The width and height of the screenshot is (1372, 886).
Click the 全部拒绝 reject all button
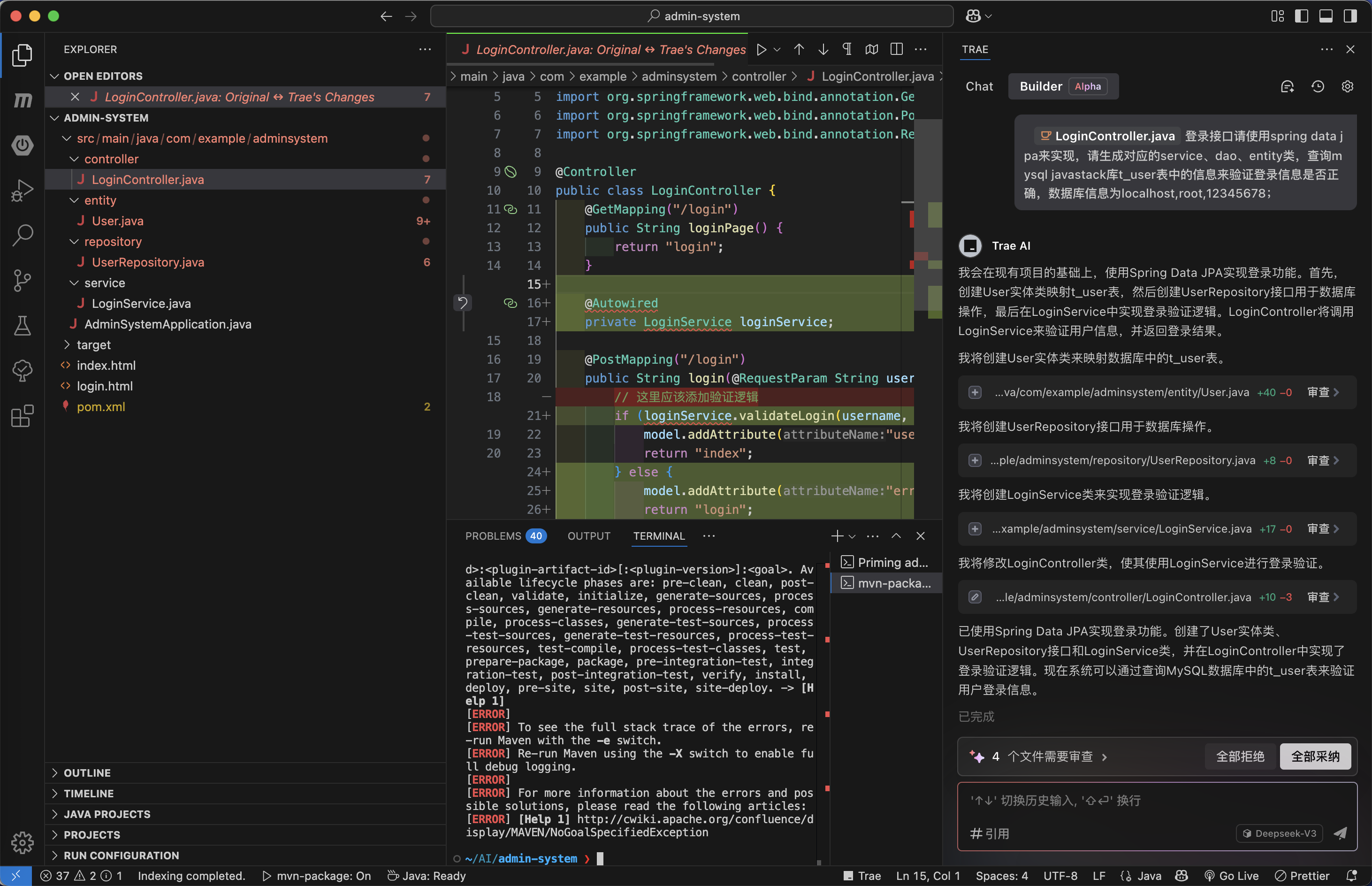click(x=1240, y=756)
